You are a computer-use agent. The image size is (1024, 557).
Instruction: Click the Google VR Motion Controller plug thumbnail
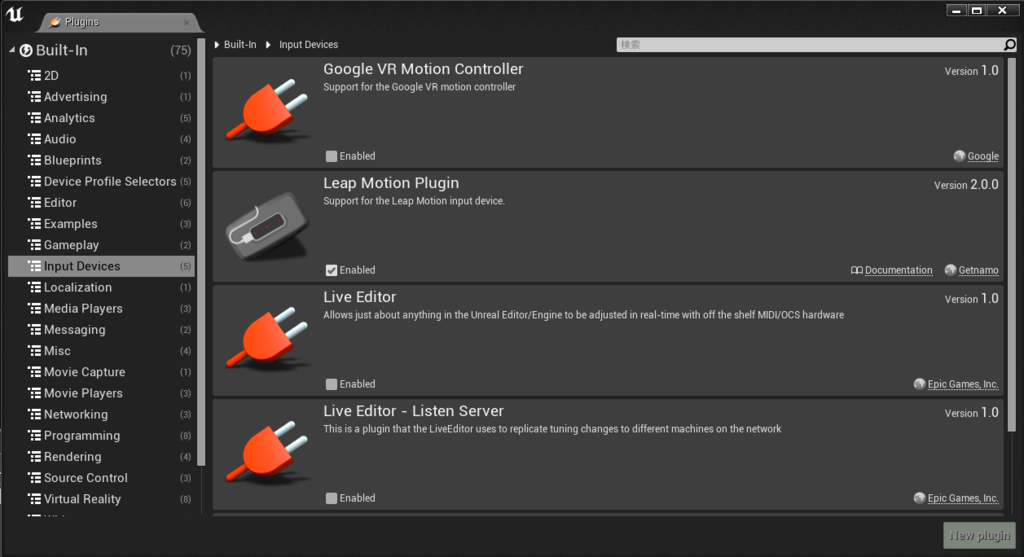pyautogui.click(x=268, y=110)
